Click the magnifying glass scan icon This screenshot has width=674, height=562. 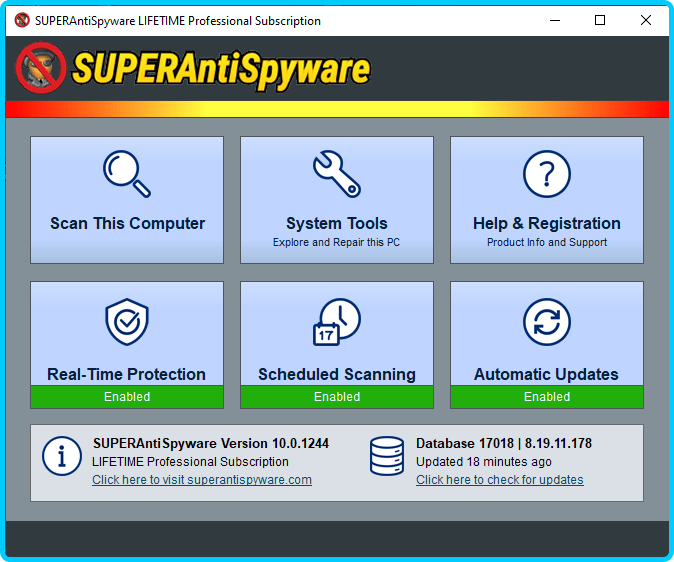[x=127, y=174]
